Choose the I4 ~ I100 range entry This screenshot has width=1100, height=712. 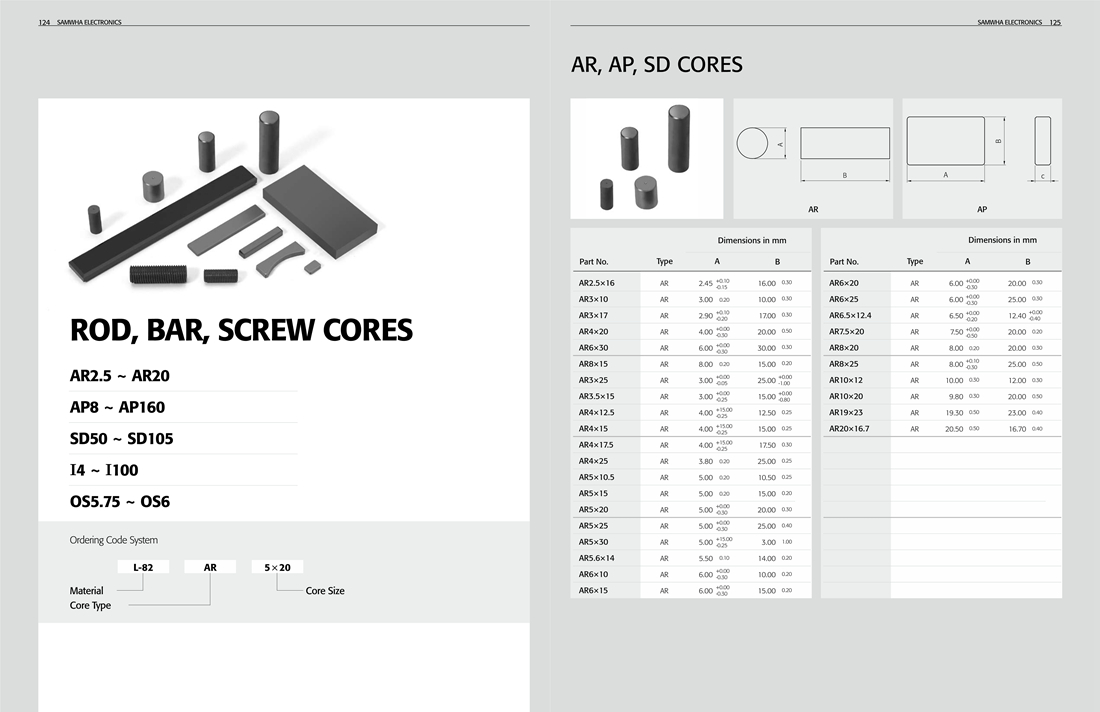[103, 470]
